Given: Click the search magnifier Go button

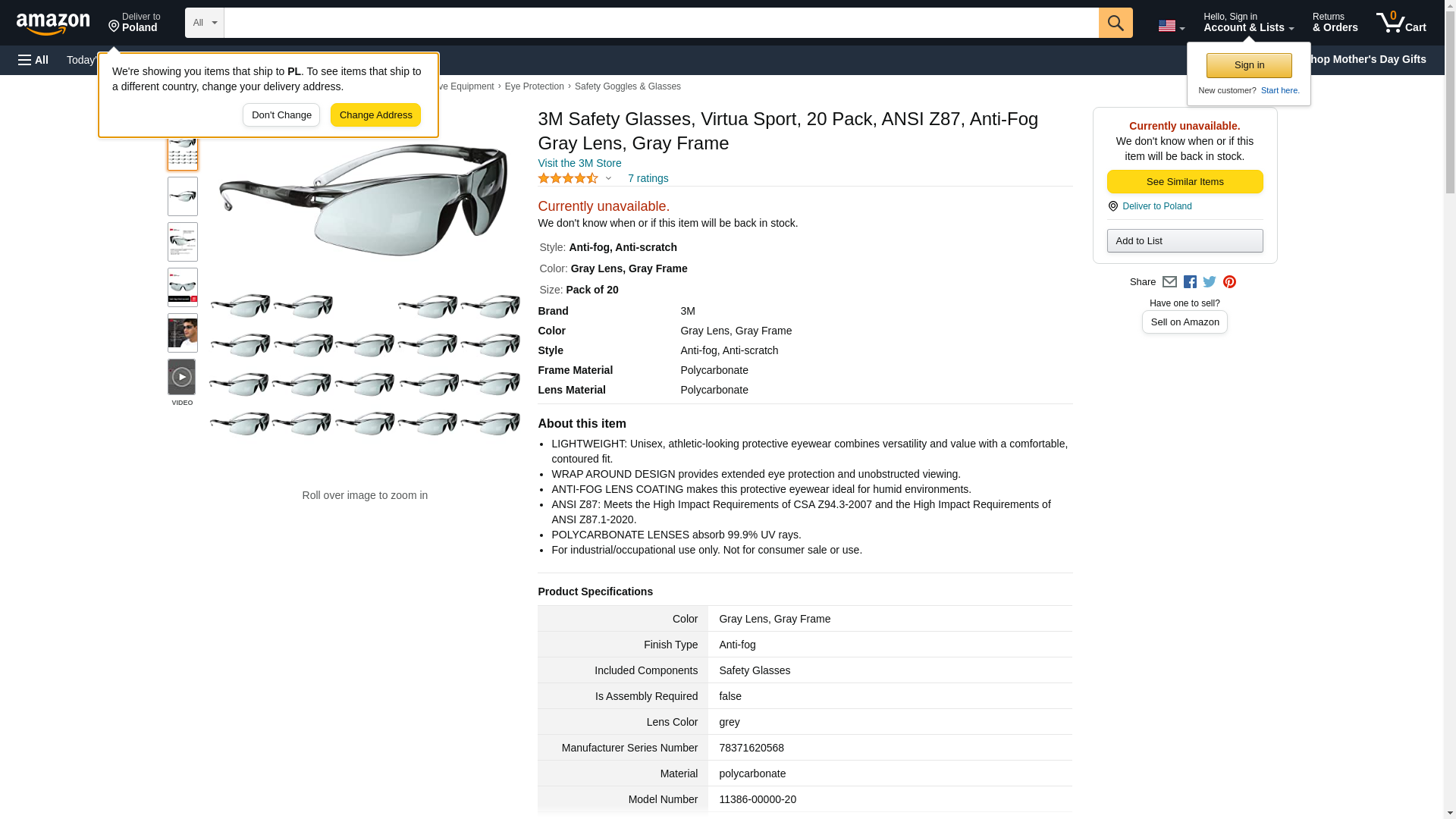Looking at the screenshot, I should (x=1115, y=23).
